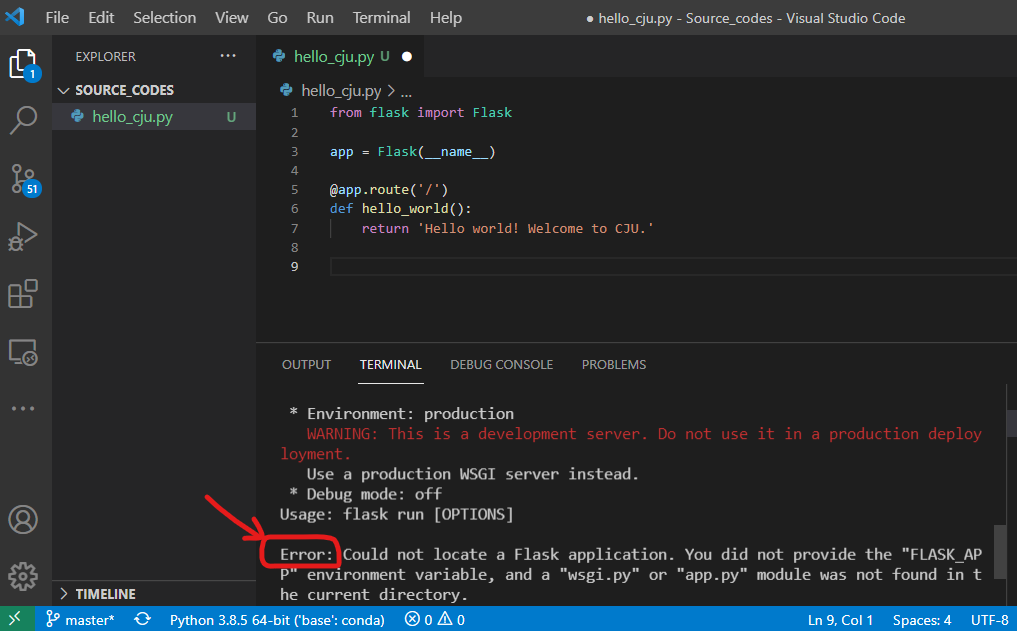The height and width of the screenshot is (631, 1017).
Task: Switch to the OUTPUT panel tab
Action: (x=306, y=364)
